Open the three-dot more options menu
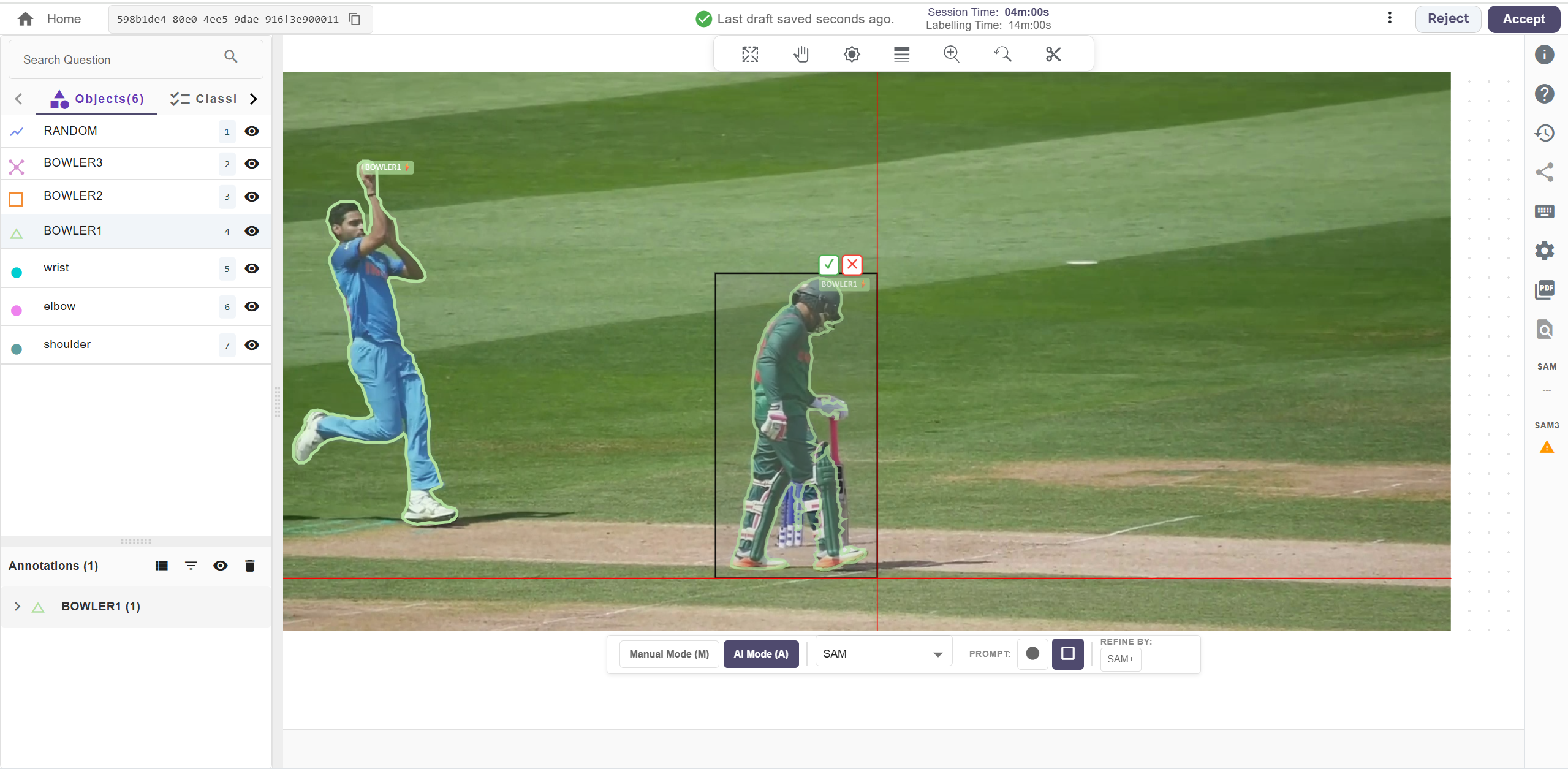1568x774 pixels. (x=1389, y=18)
